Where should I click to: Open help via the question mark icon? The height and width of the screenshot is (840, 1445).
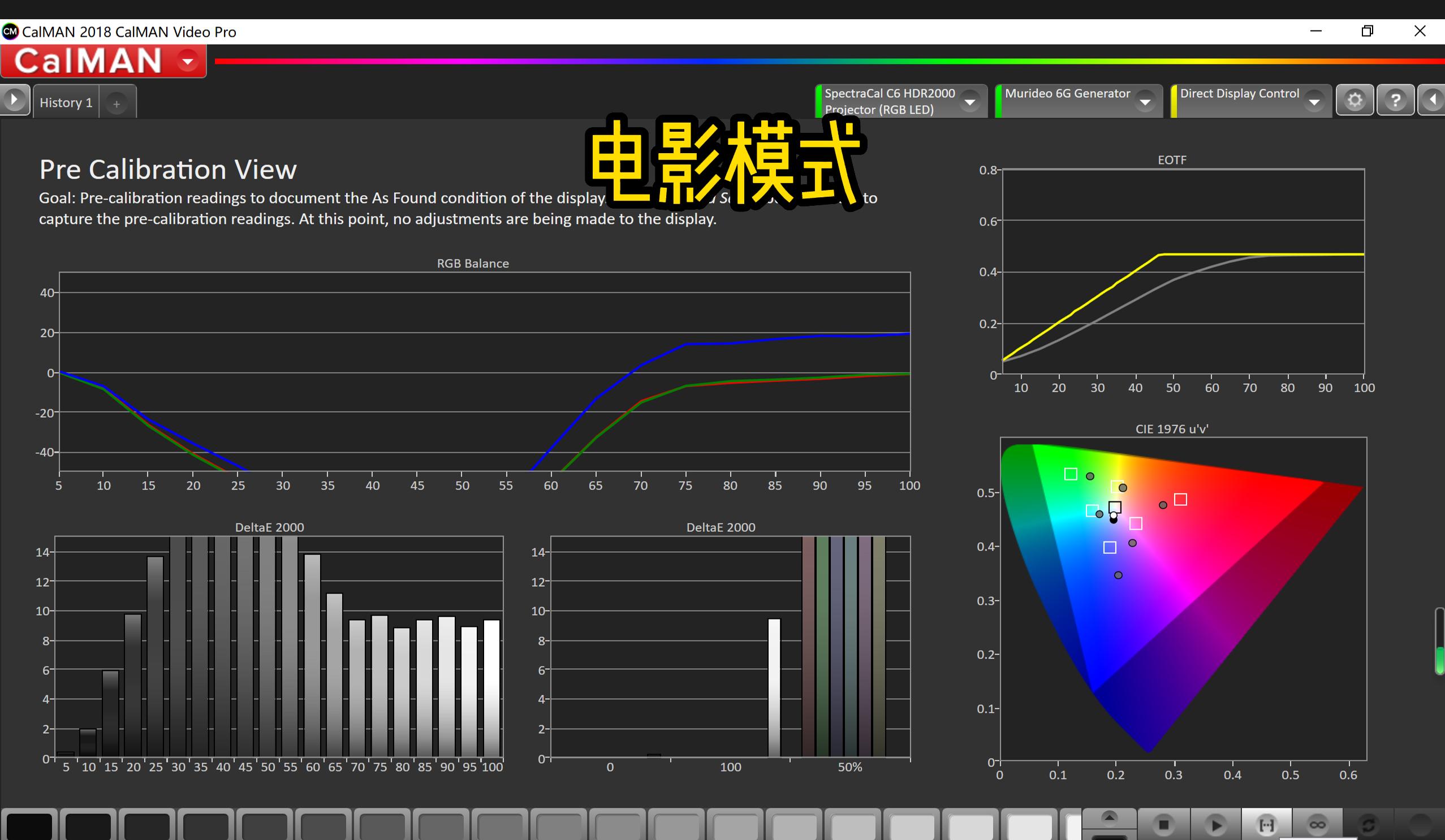pos(1396,99)
